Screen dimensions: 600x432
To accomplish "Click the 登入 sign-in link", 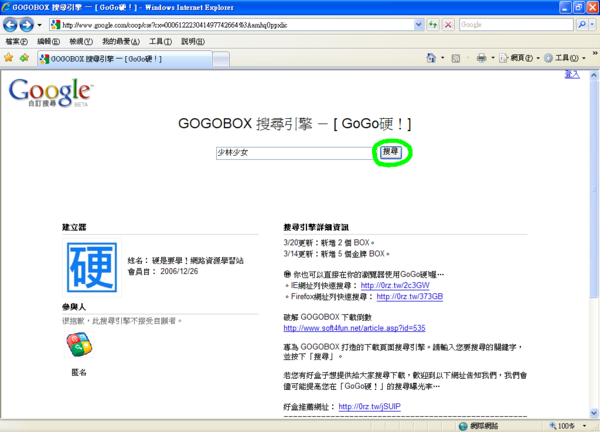I will [x=572, y=75].
